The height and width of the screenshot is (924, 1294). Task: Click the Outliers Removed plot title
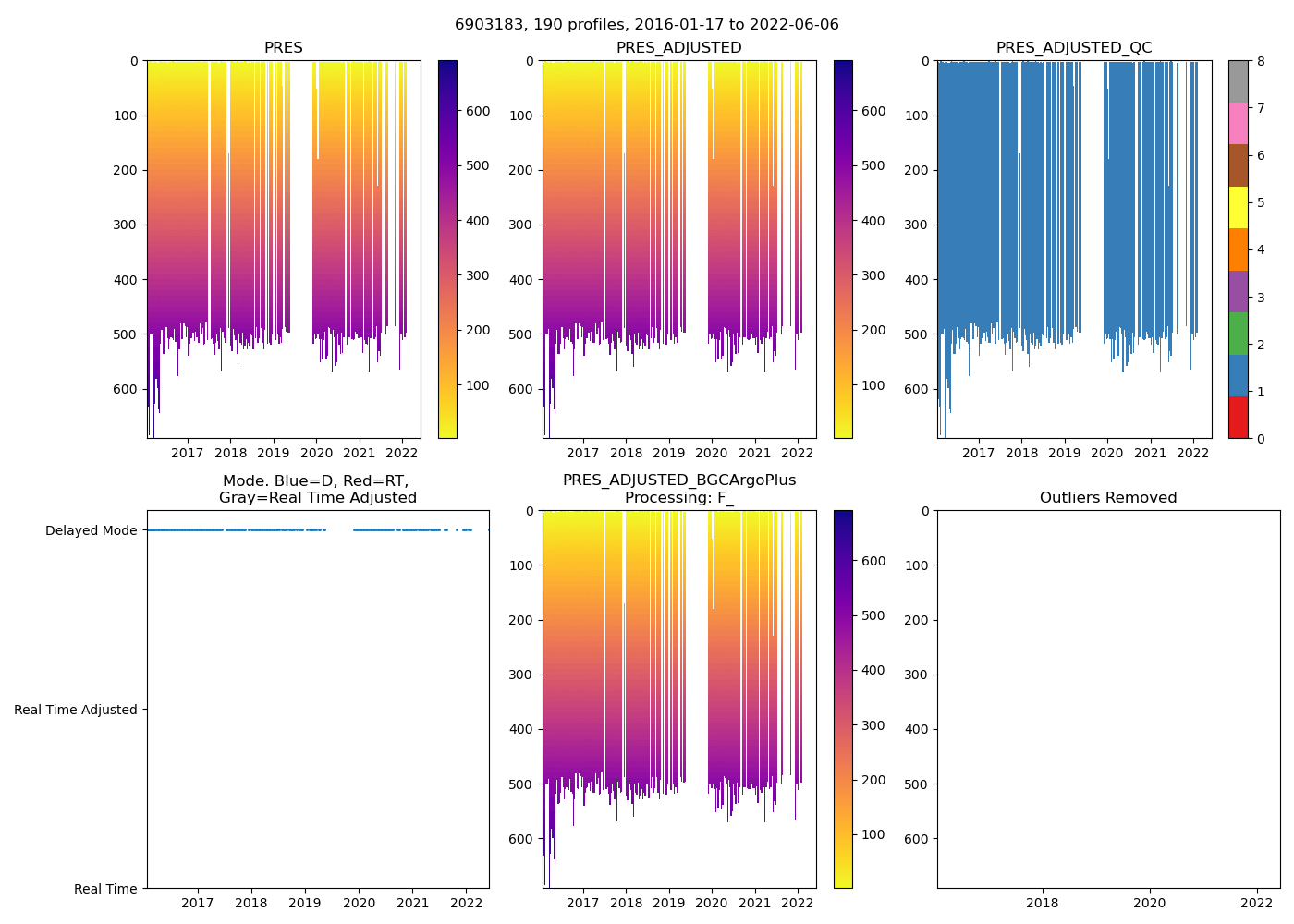1107,498
